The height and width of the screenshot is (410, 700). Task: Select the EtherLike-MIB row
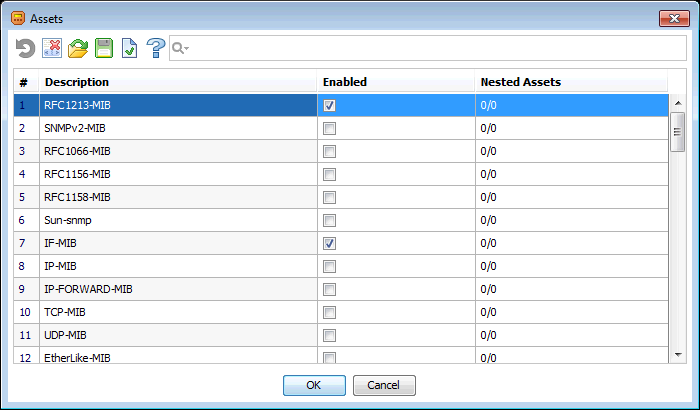[x=341, y=356]
